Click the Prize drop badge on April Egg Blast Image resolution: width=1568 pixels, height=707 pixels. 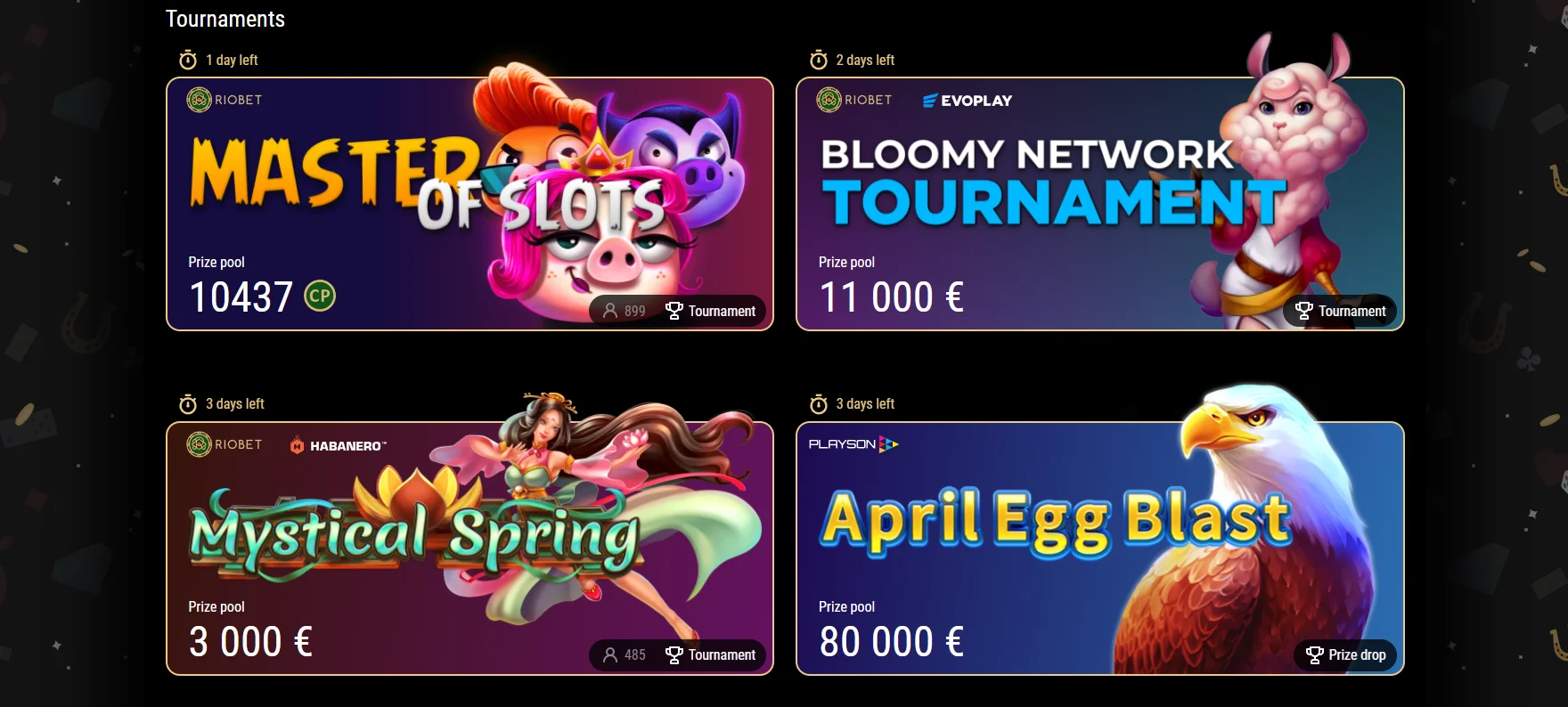click(x=1345, y=654)
